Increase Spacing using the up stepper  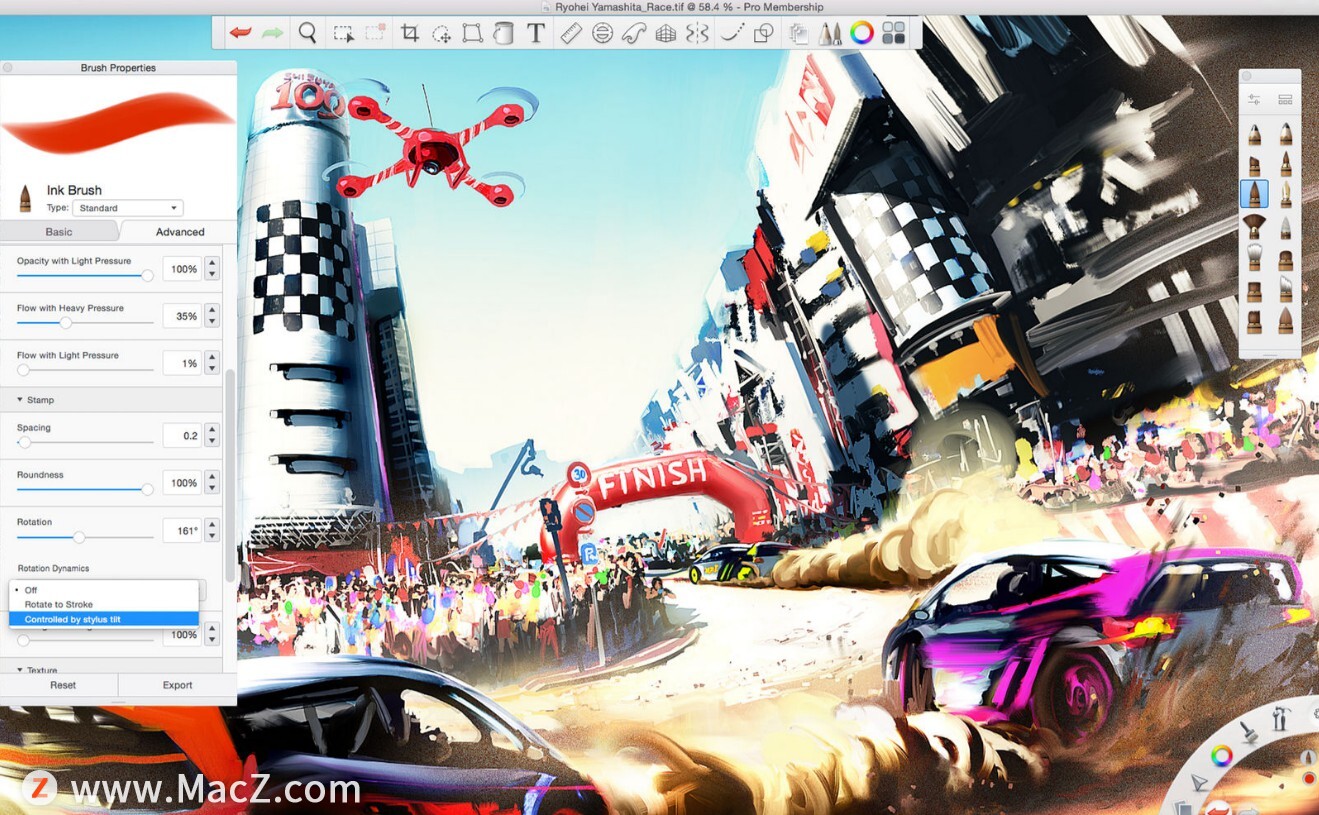pyautogui.click(x=212, y=430)
